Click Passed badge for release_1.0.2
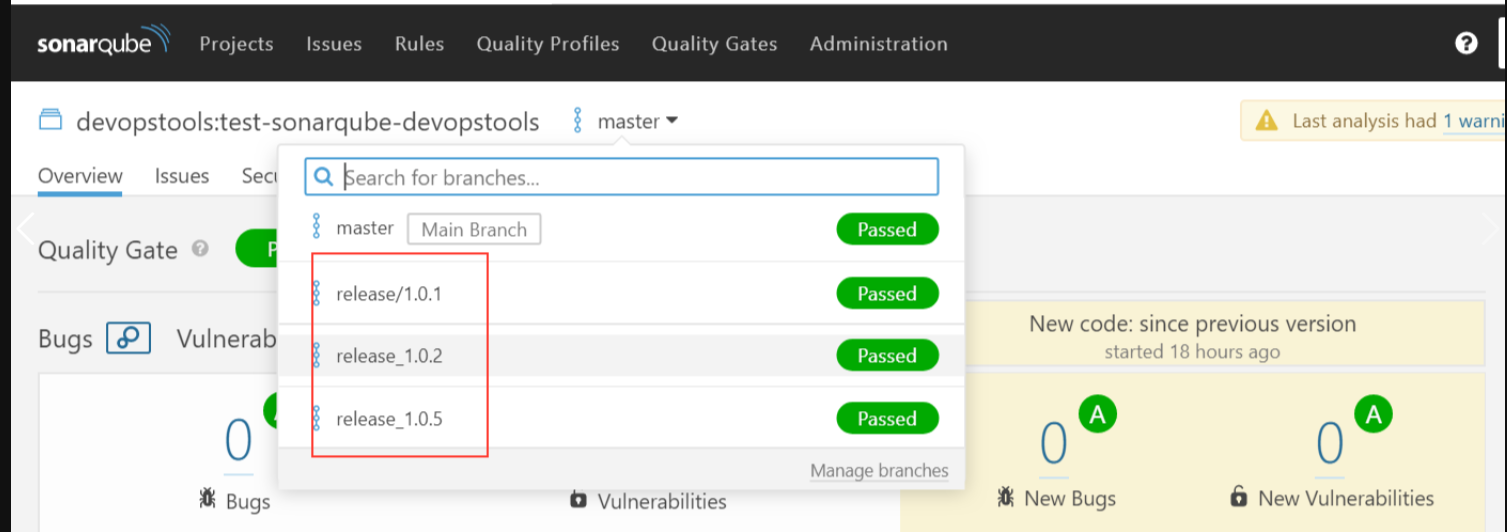The image size is (1507, 532). pyautogui.click(x=887, y=355)
